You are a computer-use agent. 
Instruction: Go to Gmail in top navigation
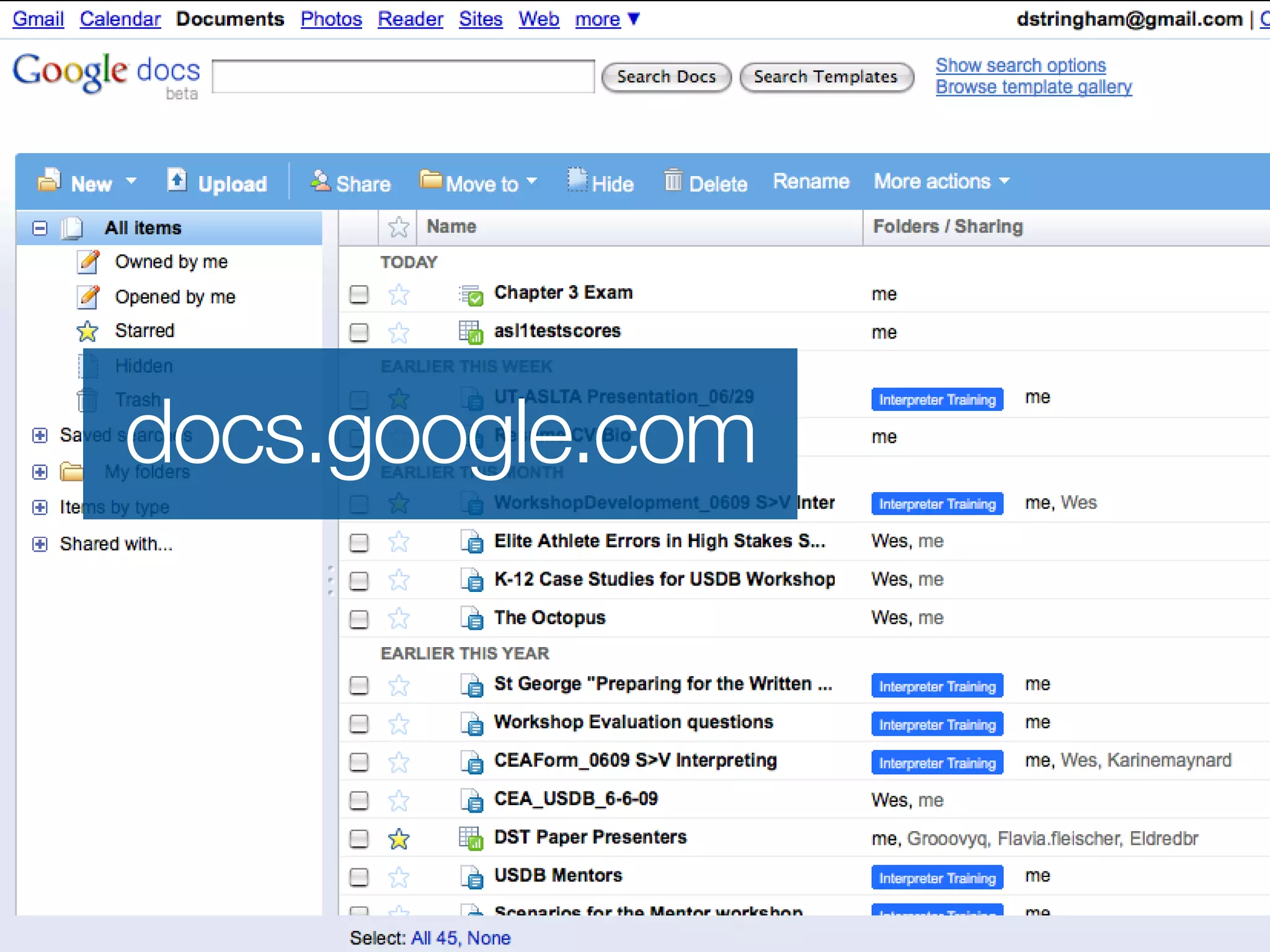(x=38, y=19)
